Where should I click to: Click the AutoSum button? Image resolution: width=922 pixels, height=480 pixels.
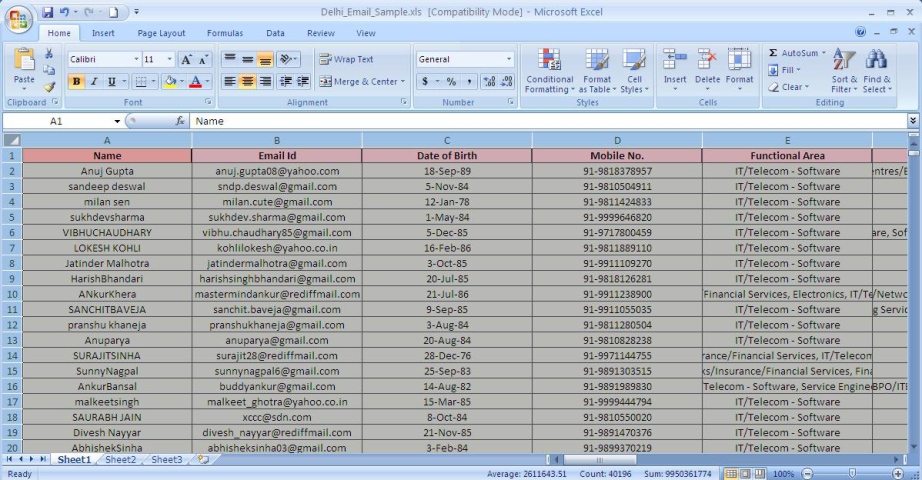click(x=795, y=53)
